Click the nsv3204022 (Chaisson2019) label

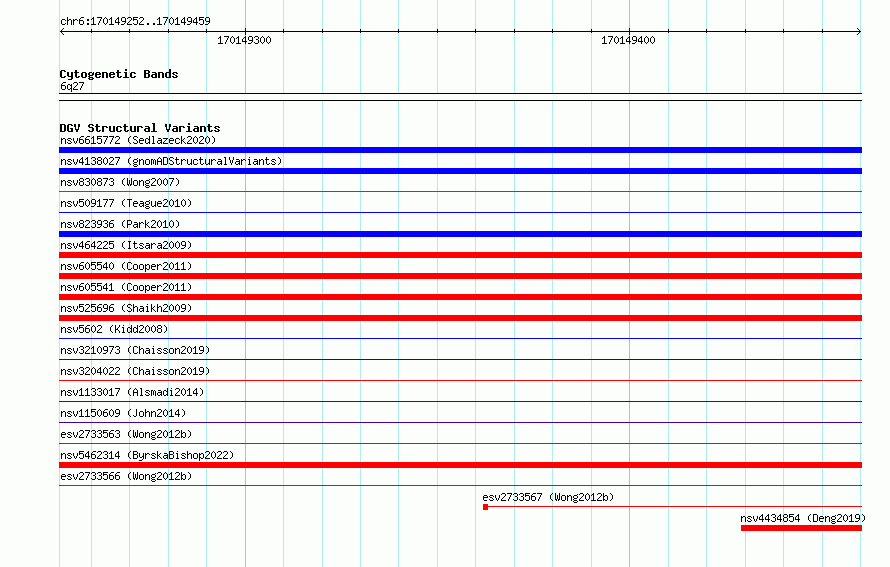click(x=135, y=371)
